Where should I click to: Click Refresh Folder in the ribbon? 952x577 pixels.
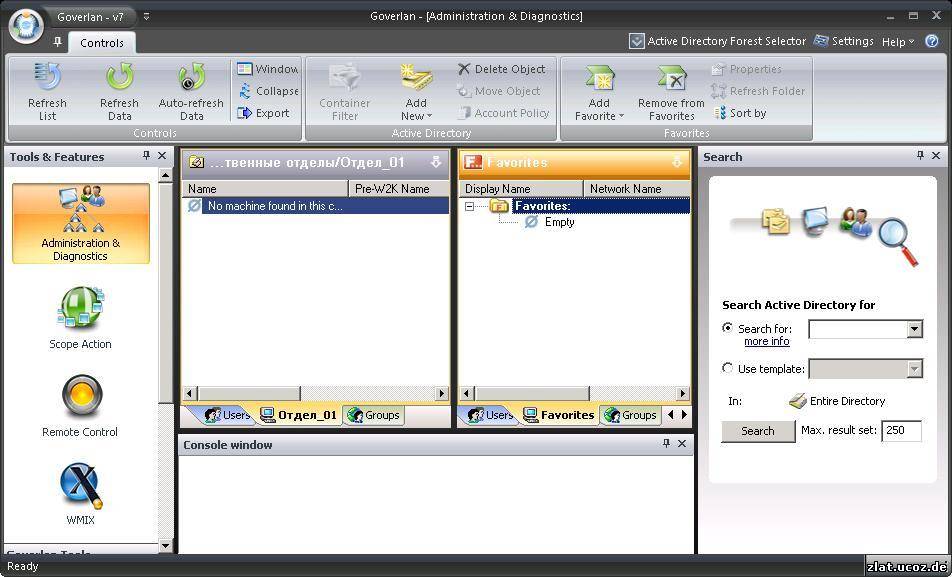coord(758,91)
